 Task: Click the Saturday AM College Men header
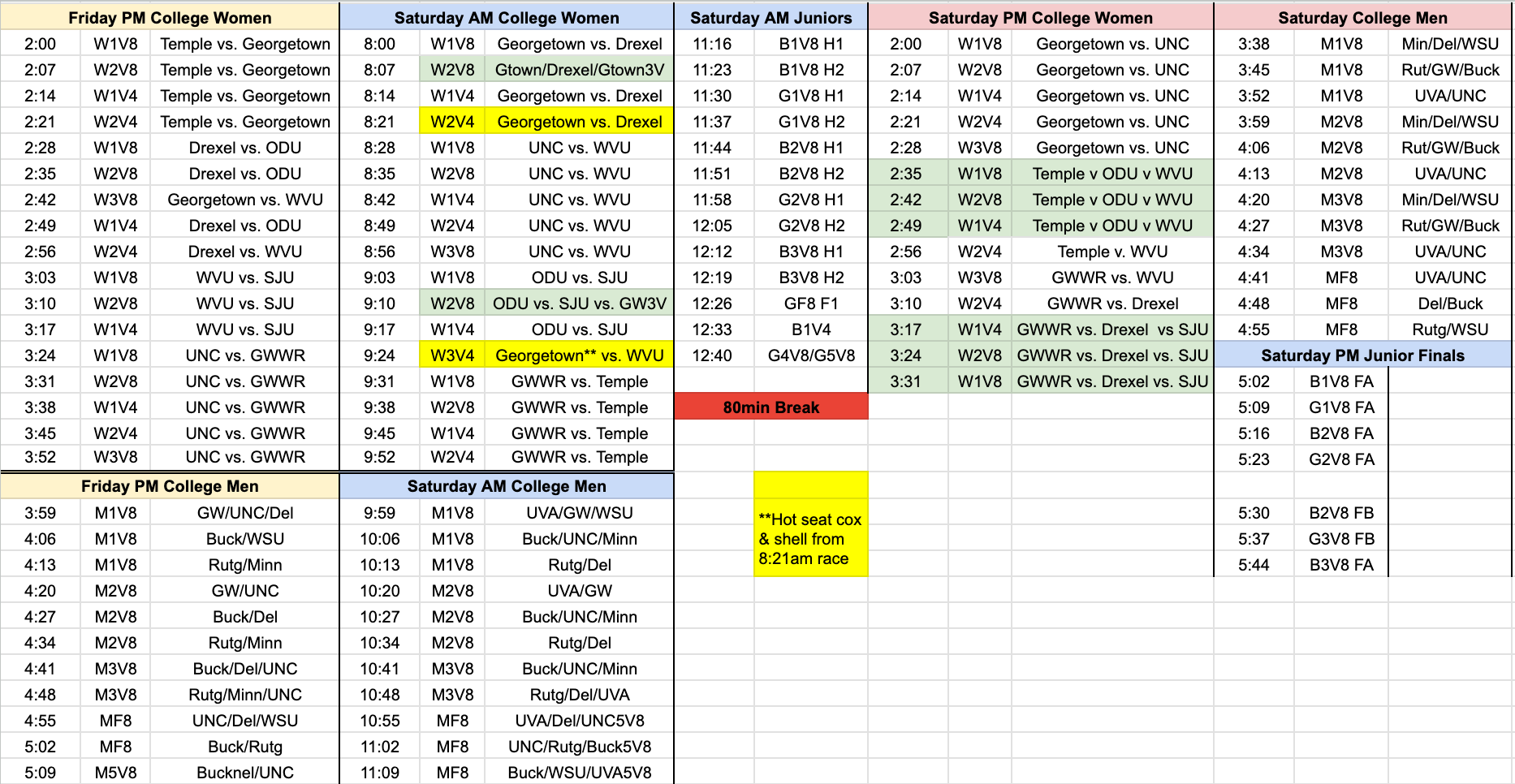pyautogui.click(x=507, y=486)
